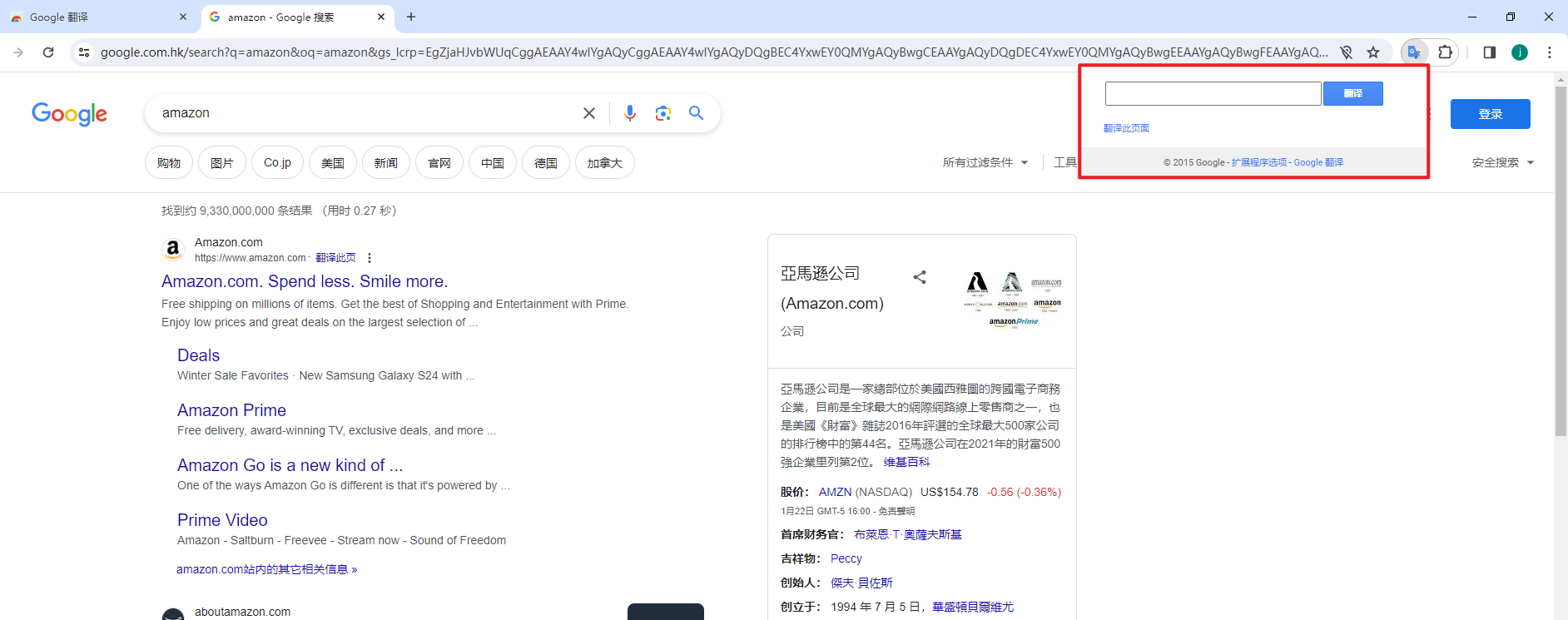Click the blue 翻译 button in the popup
The image size is (1568, 620).
[x=1353, y=93]
